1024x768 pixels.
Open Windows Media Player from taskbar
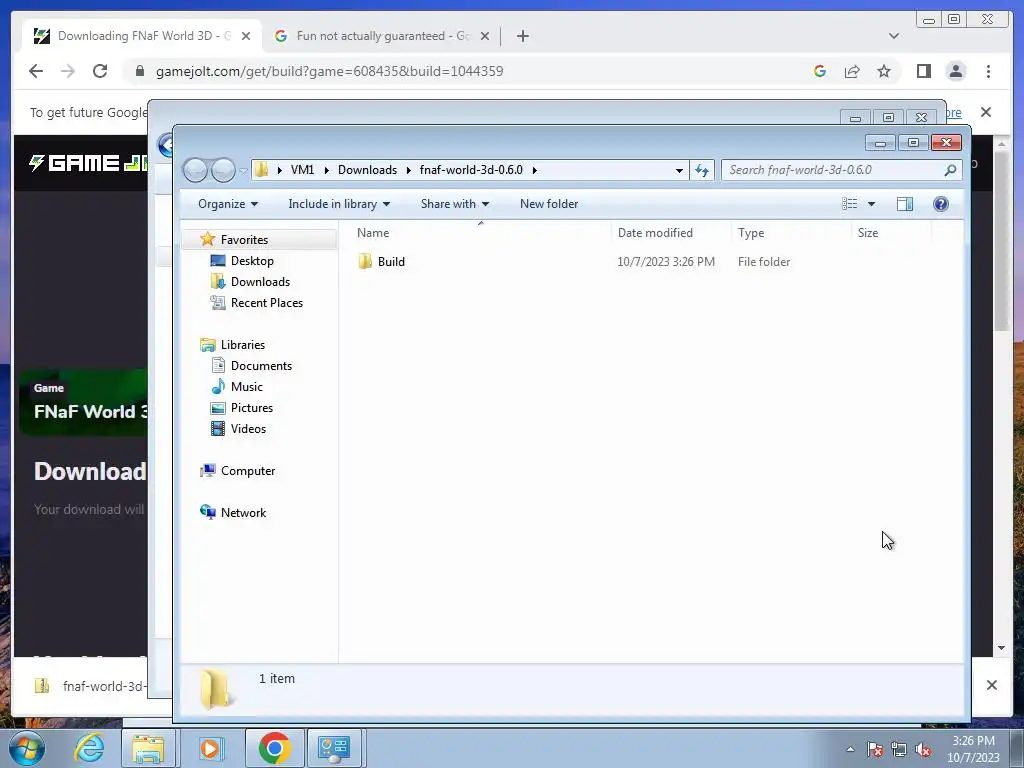pos(210,748)
